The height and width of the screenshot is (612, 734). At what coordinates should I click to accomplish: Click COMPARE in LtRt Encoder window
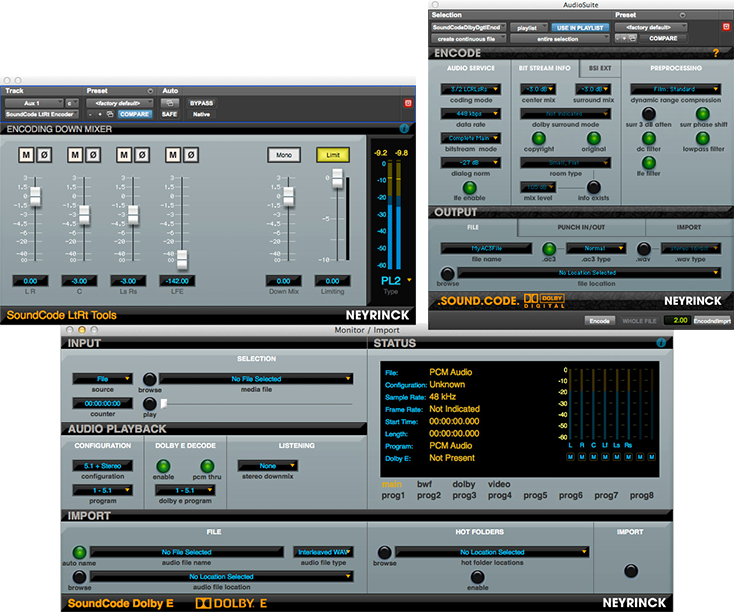134,114
